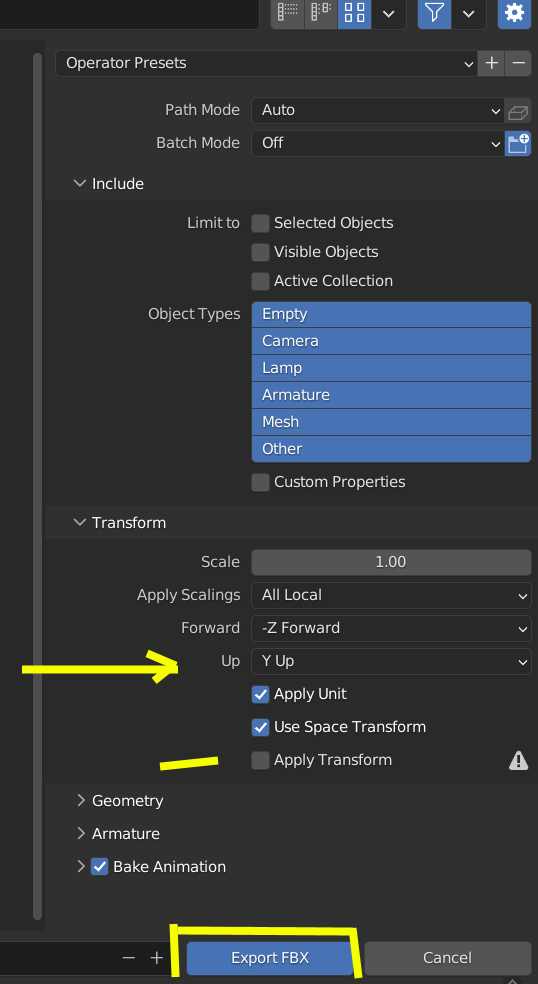The width and height of the screenshot is (538, 984).
Task: Open the Forward axis dropdown
Action: (x=391, y=629)
